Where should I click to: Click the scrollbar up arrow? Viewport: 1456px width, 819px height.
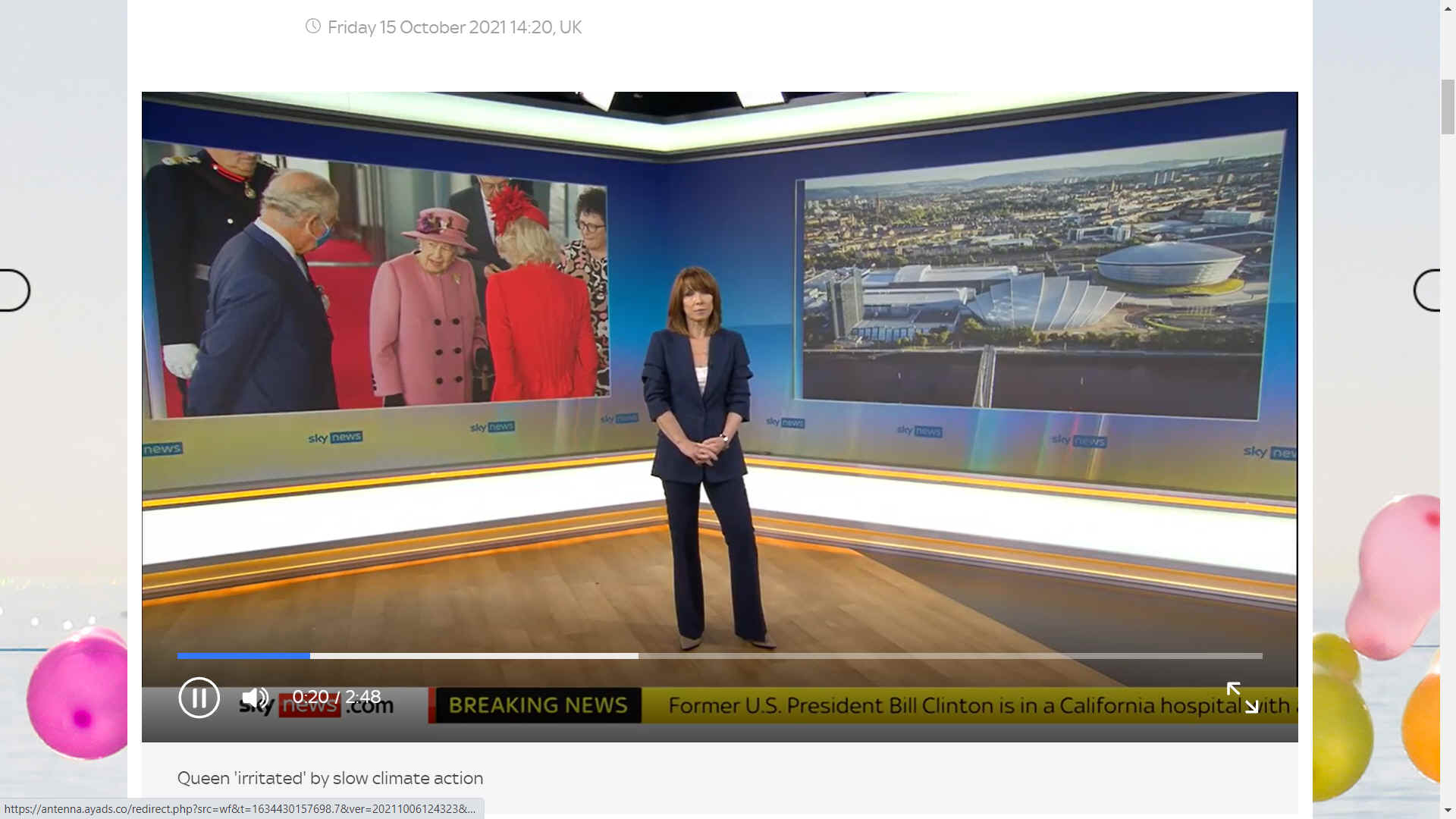click(x=1448, y=8)
